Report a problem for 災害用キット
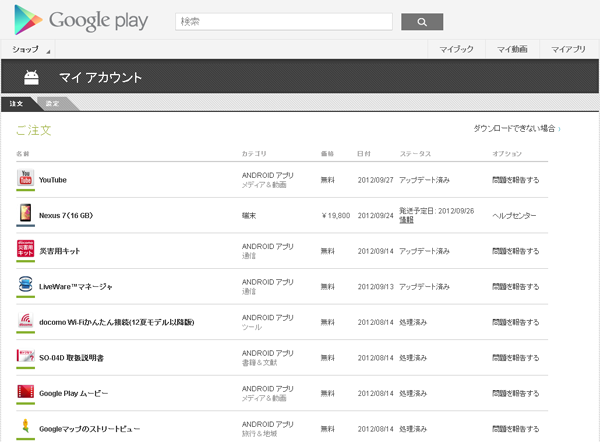The width and height of the screenshot is (600, 442). point(515,251)
